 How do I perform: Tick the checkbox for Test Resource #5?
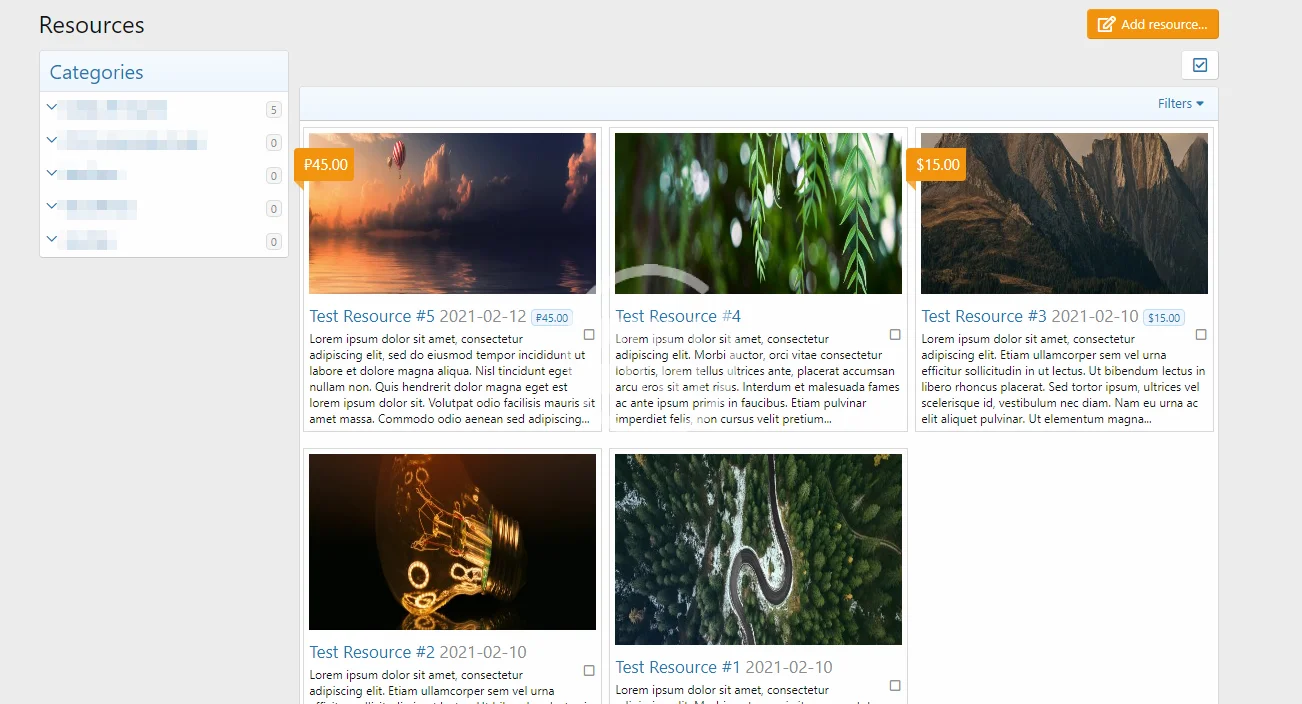point(589,335)
